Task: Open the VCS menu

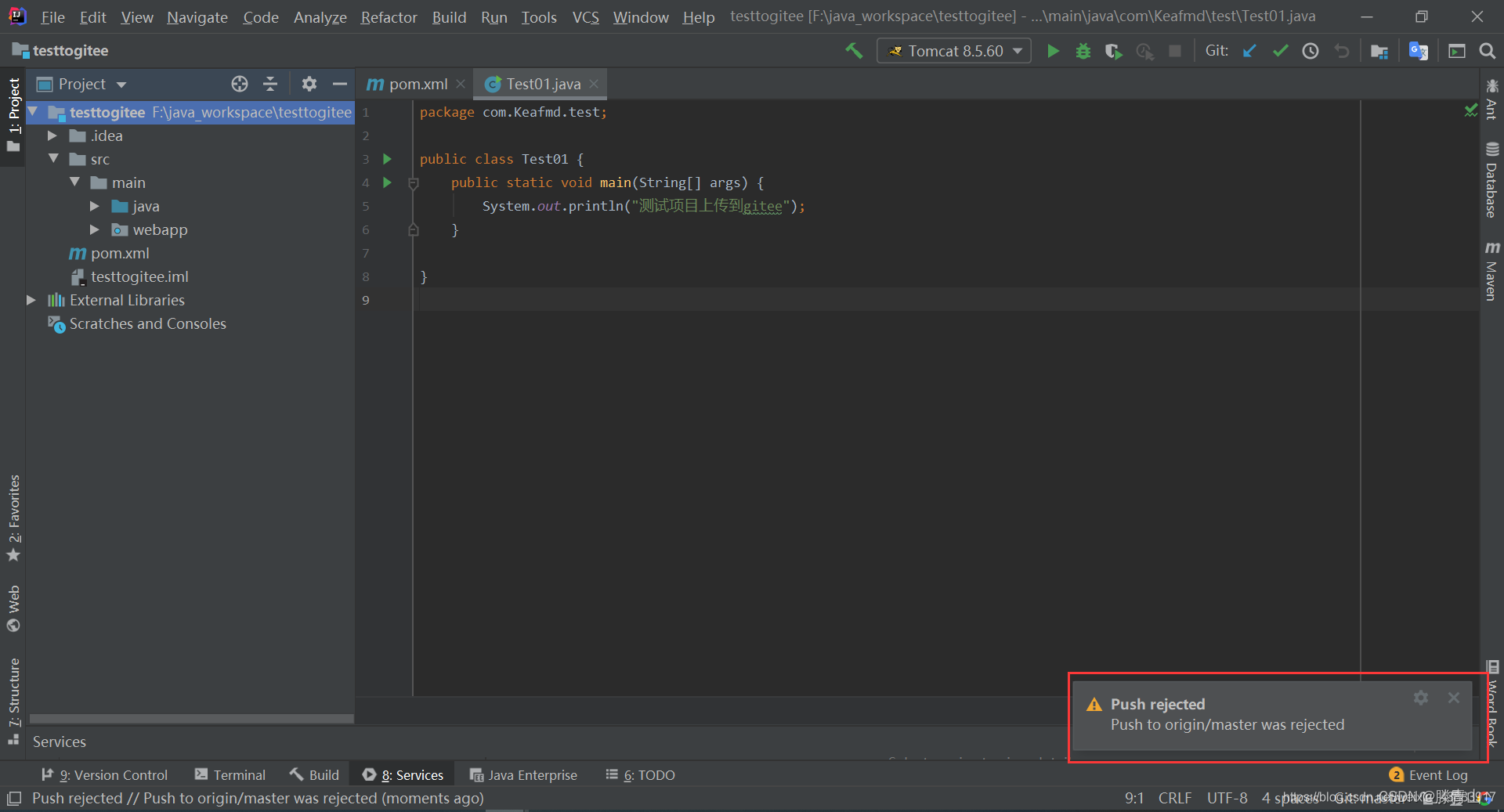Action: [585, 16]
